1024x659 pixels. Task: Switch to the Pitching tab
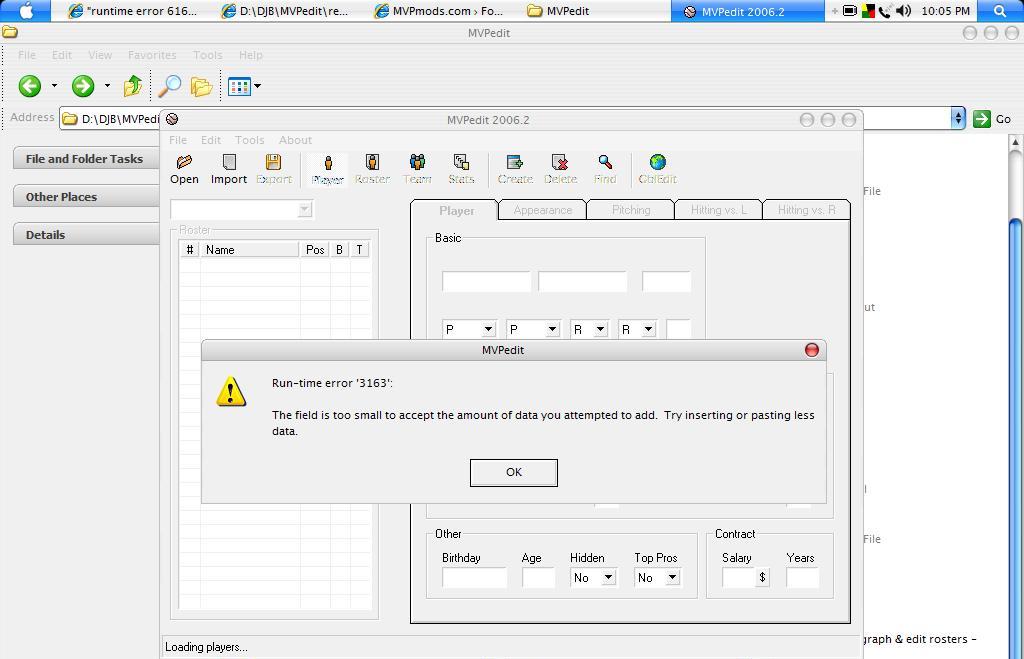click(631, 210)
